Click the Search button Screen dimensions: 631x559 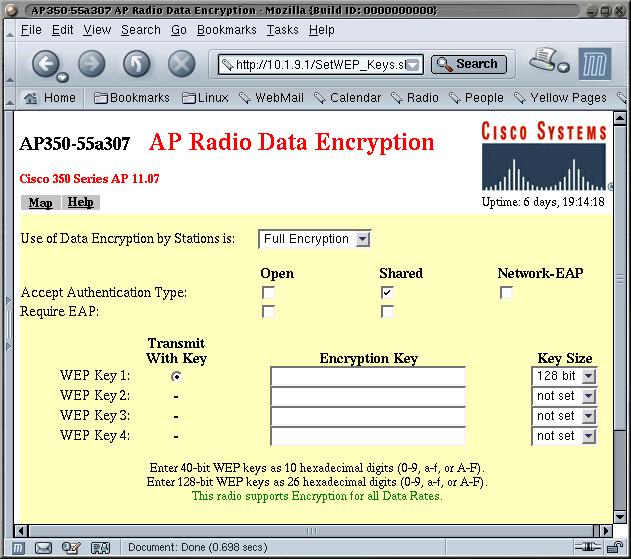coord(469,64)
